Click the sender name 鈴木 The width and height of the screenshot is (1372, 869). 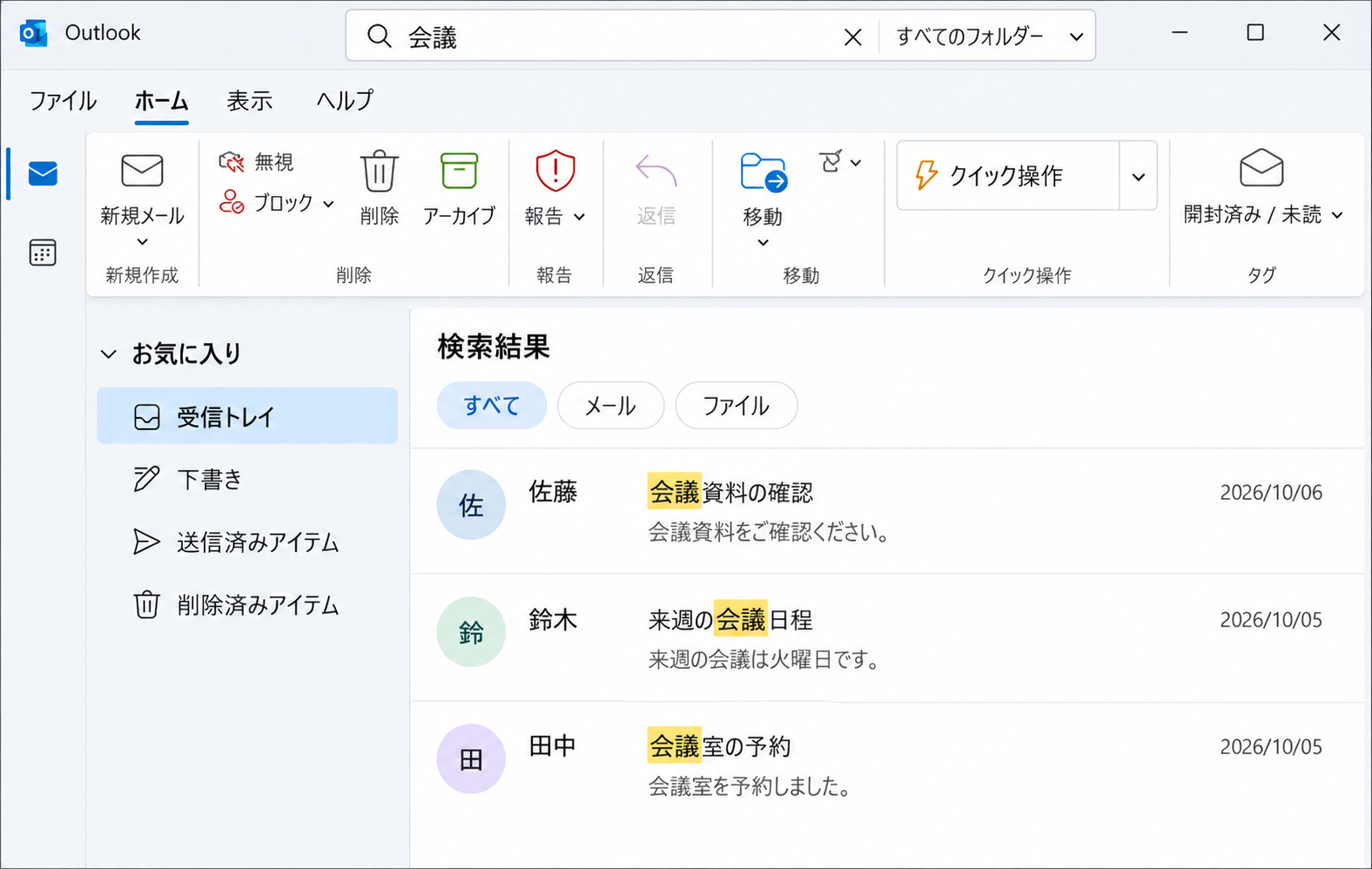point(553,620)
